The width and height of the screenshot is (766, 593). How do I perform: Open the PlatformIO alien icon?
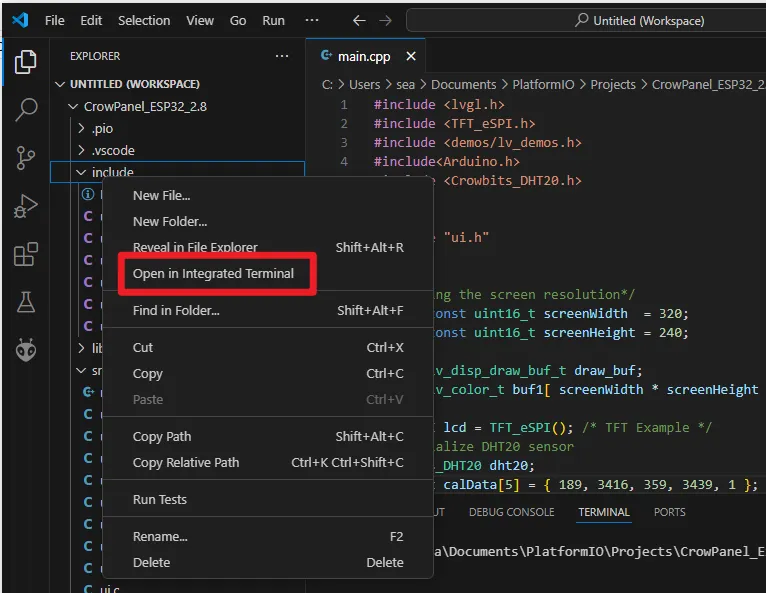[26, 350]
